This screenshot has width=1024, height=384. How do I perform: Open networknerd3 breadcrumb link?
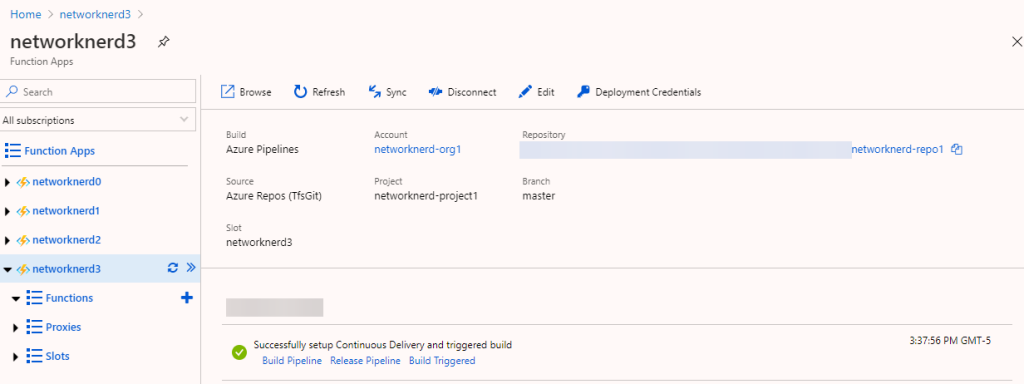(x=95, y=14)
